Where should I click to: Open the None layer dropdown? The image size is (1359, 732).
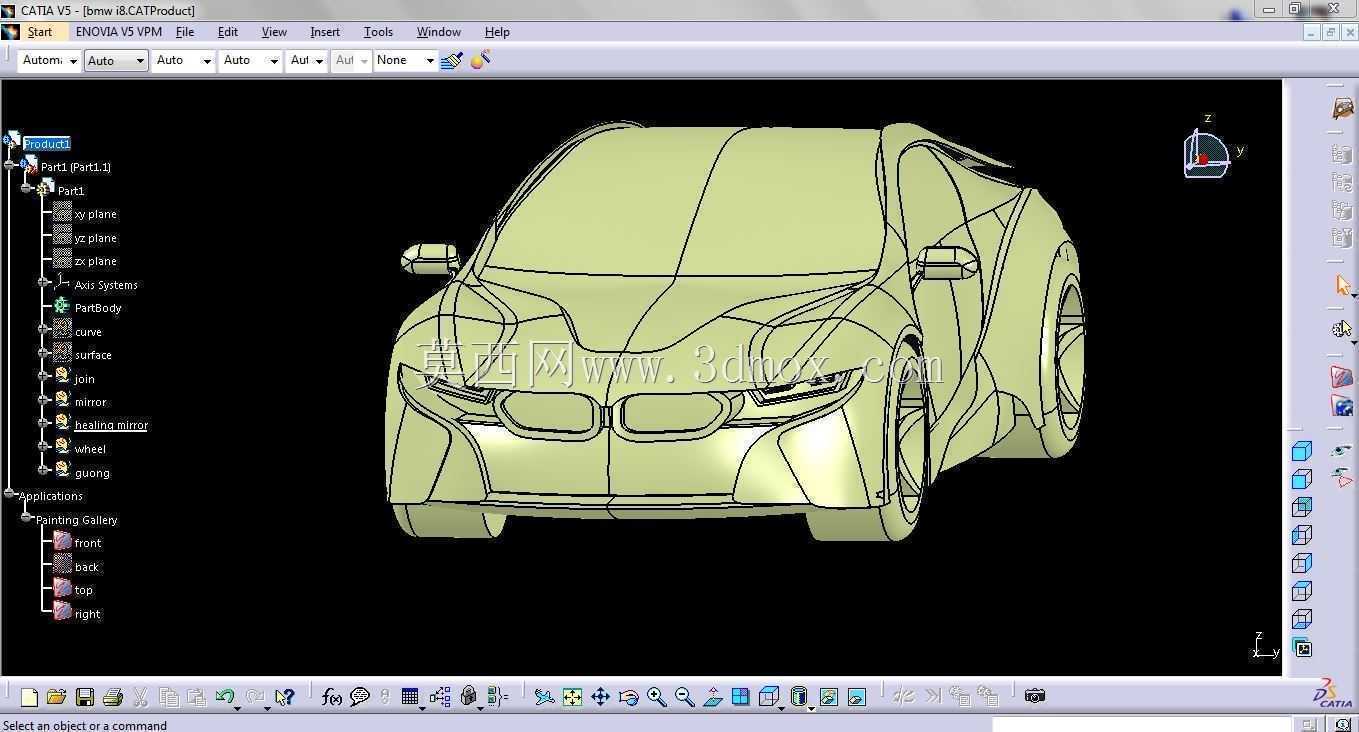point(406,61)
